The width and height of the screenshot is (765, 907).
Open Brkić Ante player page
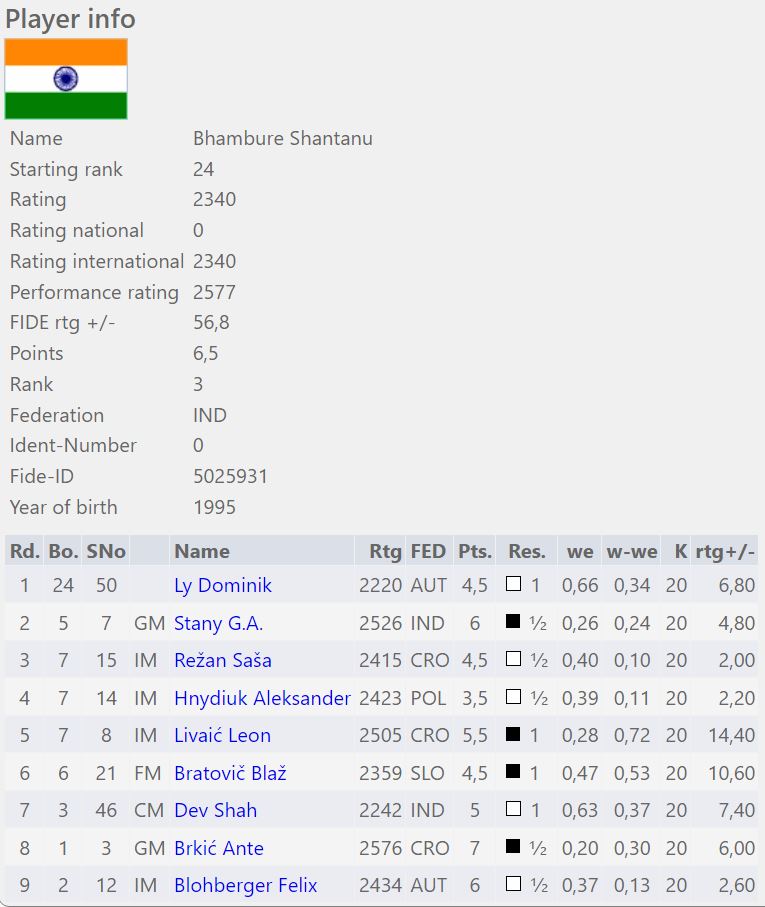click(218, 848)
